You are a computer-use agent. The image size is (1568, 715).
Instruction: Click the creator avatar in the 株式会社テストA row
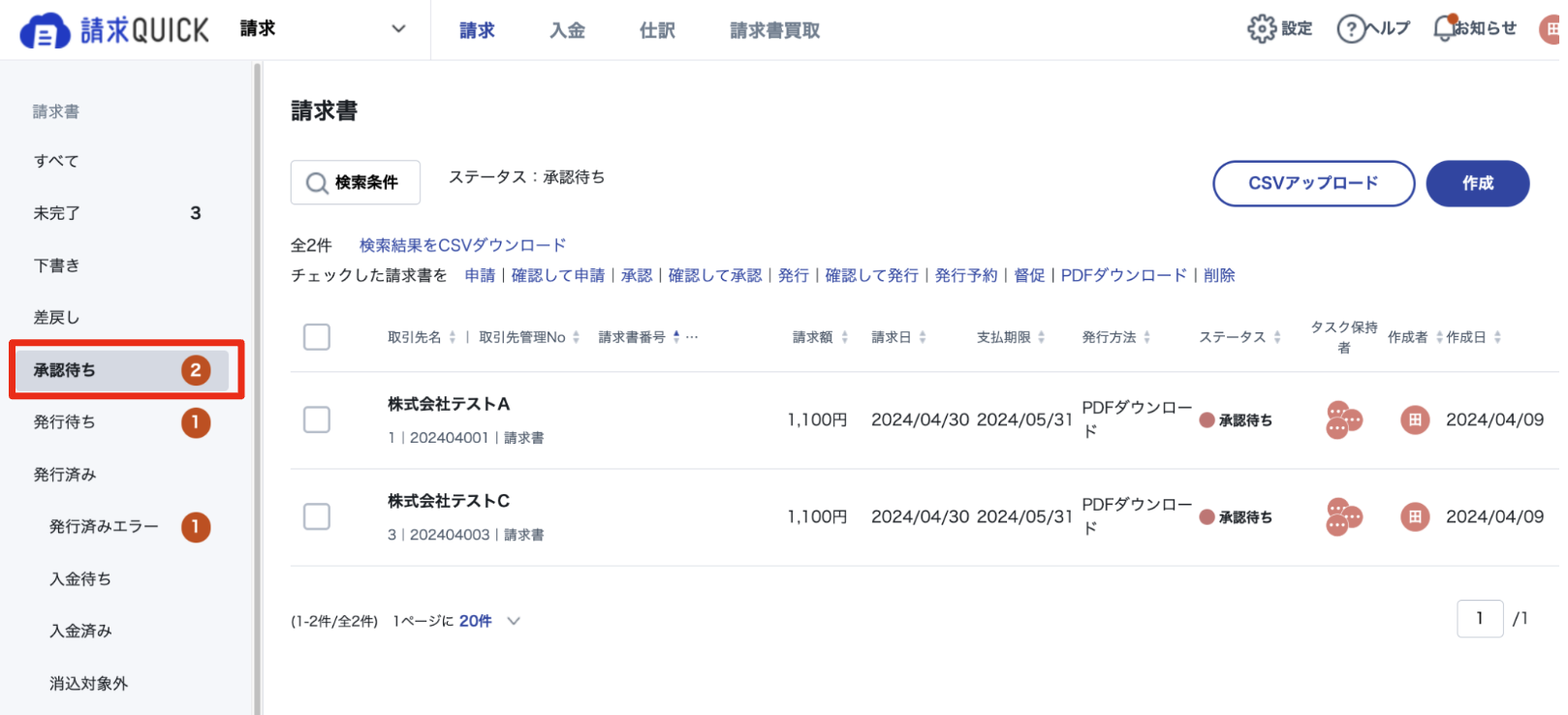[x=1415, y=420]
